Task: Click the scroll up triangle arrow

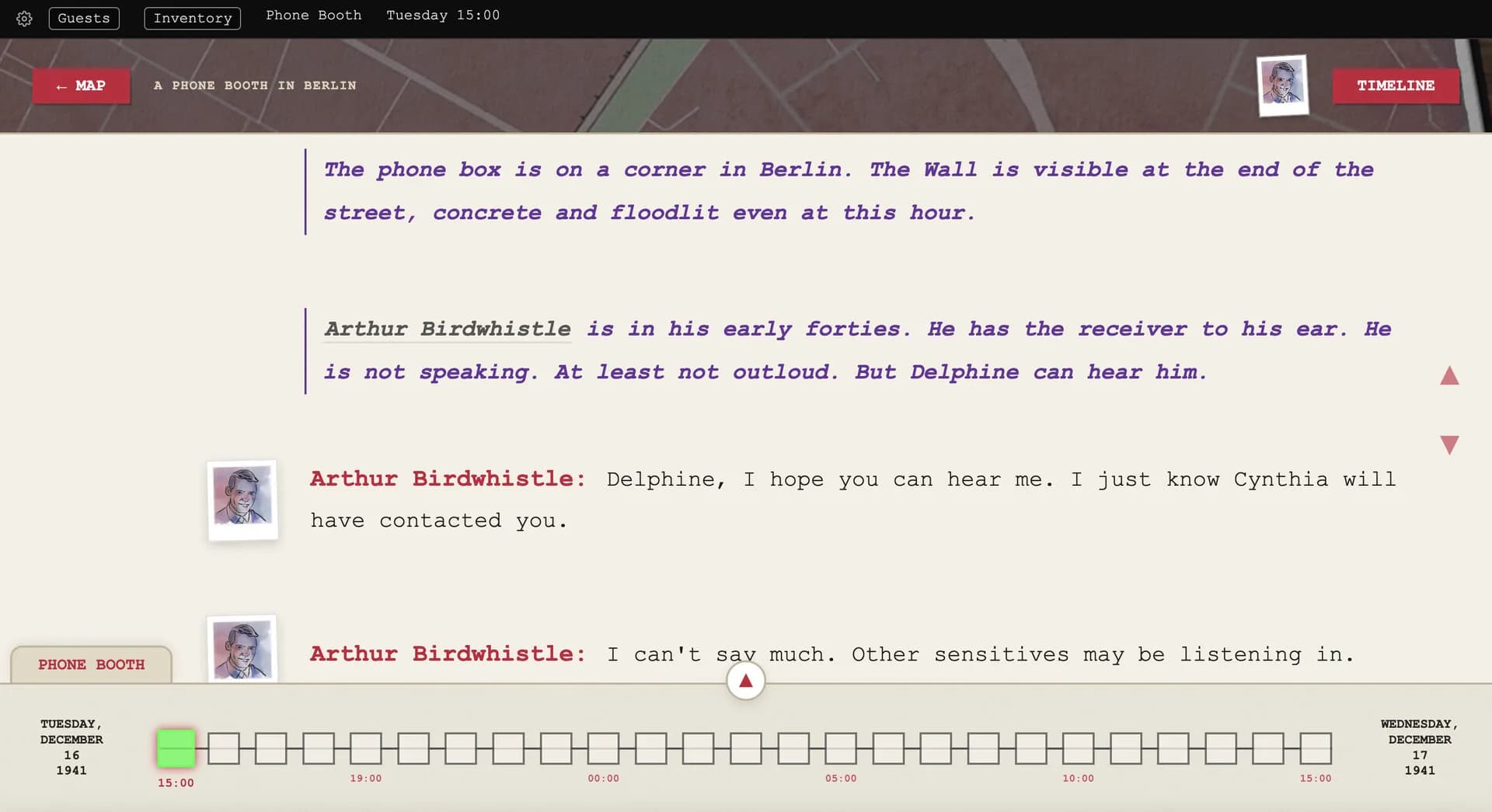Action: pos(1449,376)
